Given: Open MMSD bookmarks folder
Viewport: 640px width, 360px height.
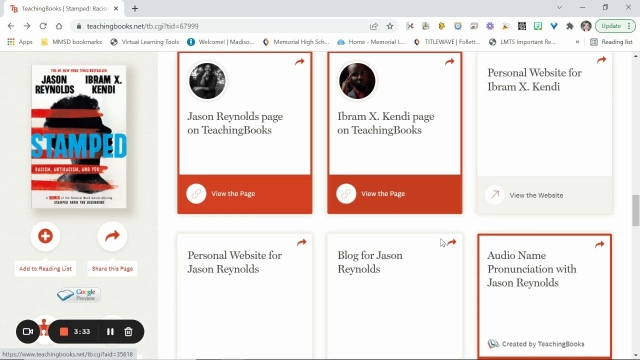Looking at the screenshot, I should (x=71, y=42).
